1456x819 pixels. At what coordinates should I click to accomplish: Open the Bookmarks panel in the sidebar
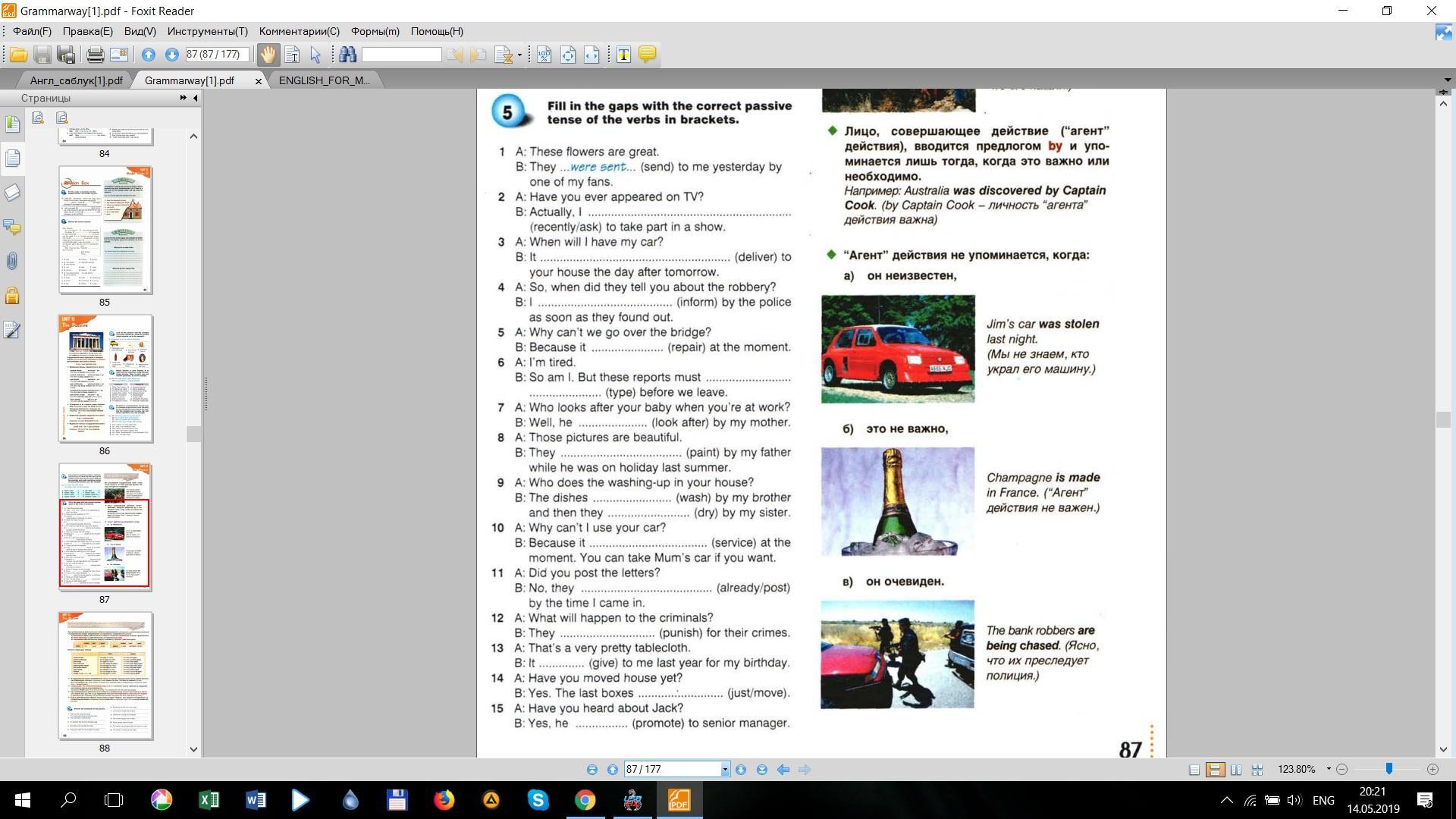coord(12,124)
